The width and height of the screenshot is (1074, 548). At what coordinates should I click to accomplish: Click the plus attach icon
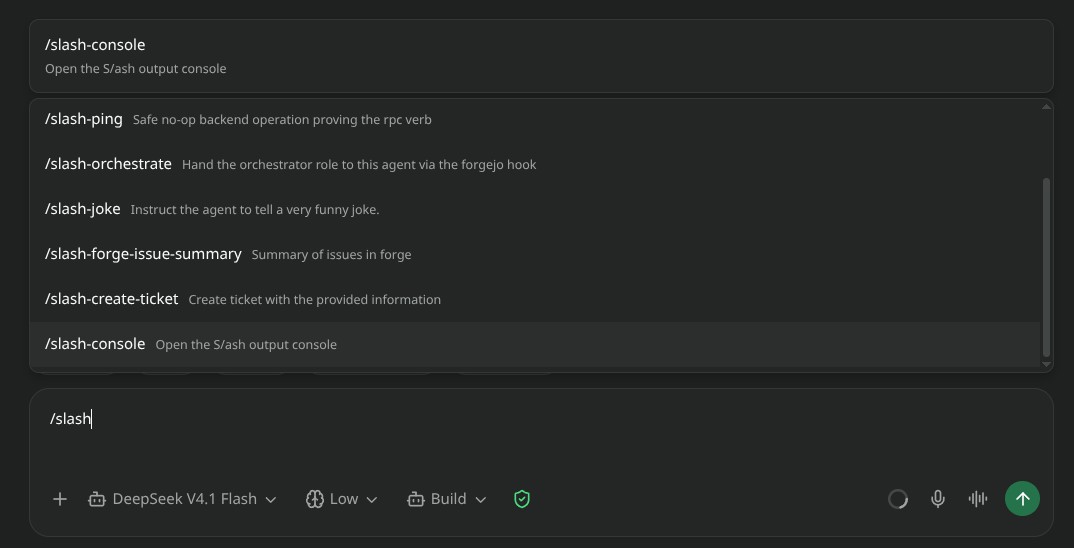click(60, 499)
